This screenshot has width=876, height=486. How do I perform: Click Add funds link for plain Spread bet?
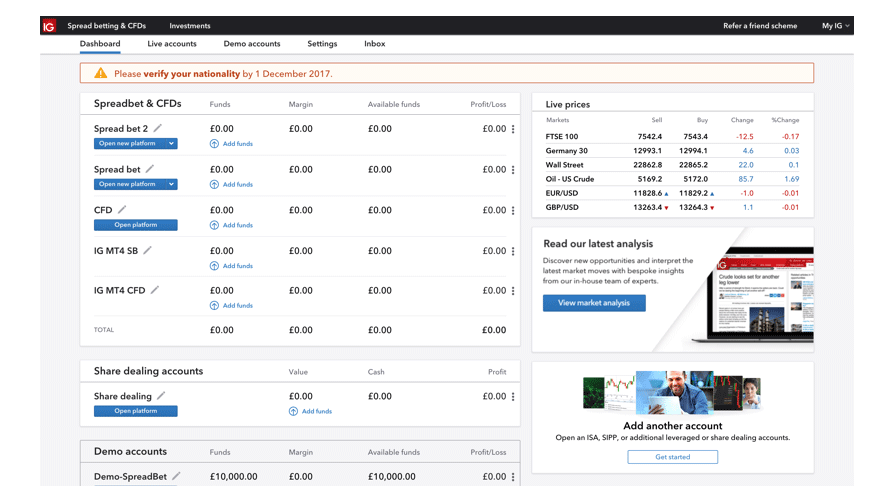237,184
